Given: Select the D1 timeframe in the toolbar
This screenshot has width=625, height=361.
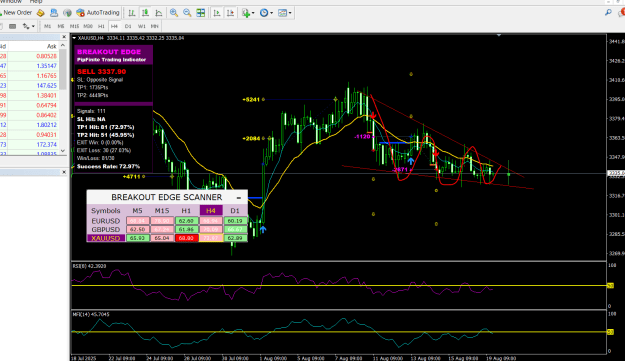Looking at the screenshot, I should tap(128, 26).
